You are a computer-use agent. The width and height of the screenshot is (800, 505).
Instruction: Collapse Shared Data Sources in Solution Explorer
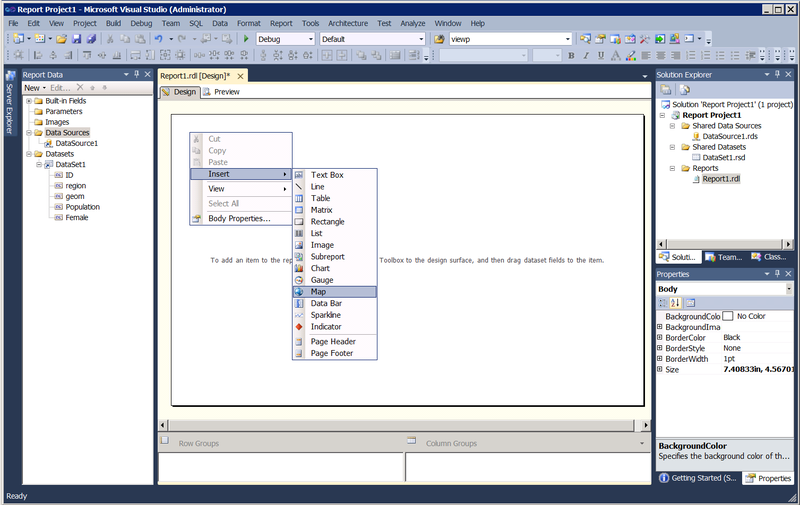672,126
